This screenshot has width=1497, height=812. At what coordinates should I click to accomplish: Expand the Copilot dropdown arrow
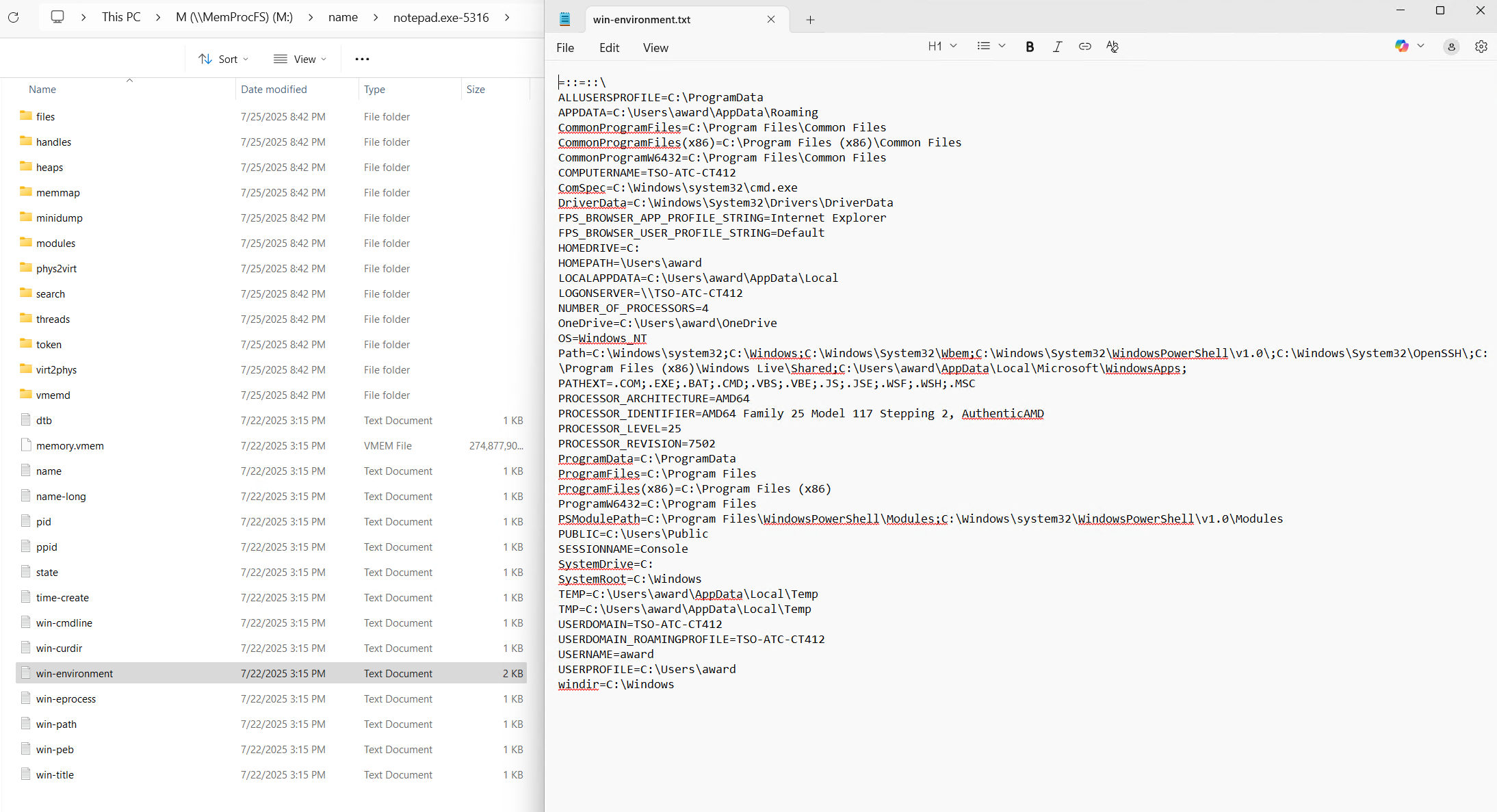[x=1420, y=46]
